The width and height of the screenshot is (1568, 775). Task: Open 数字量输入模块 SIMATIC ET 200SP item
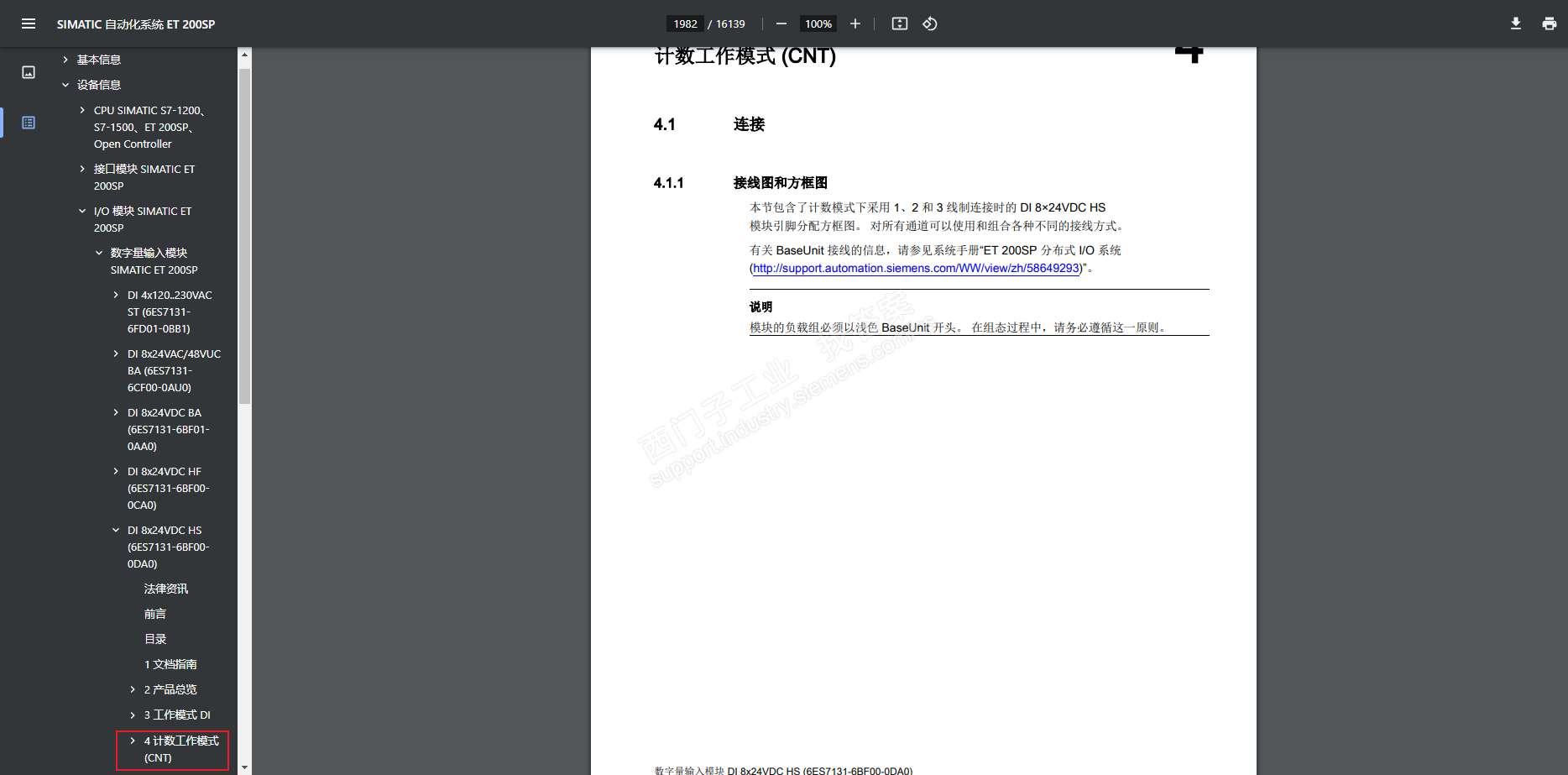154,261
